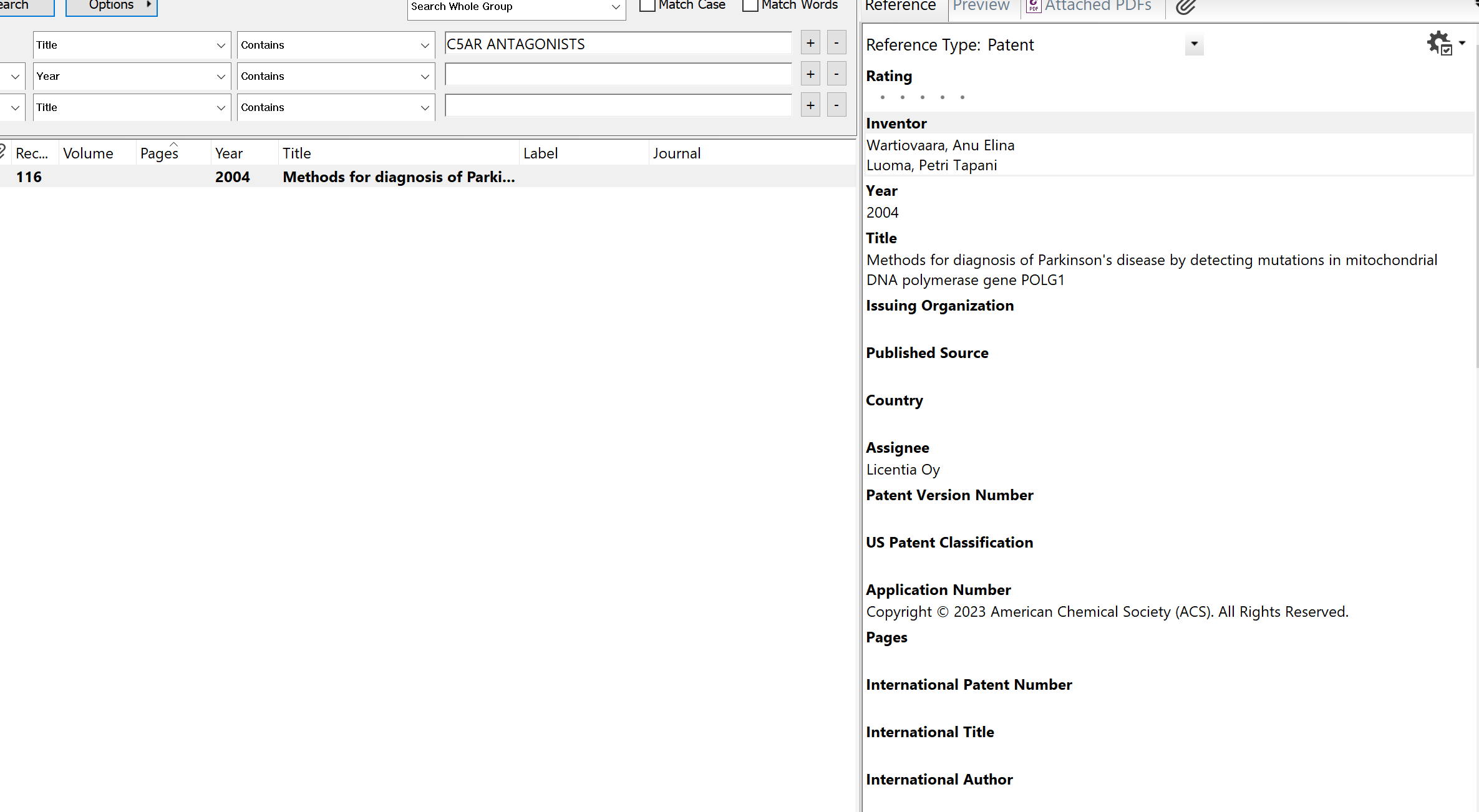Sort by the Title column header
The height and width of the screenshot is (812, 1479).
click(x=297, y=153)
